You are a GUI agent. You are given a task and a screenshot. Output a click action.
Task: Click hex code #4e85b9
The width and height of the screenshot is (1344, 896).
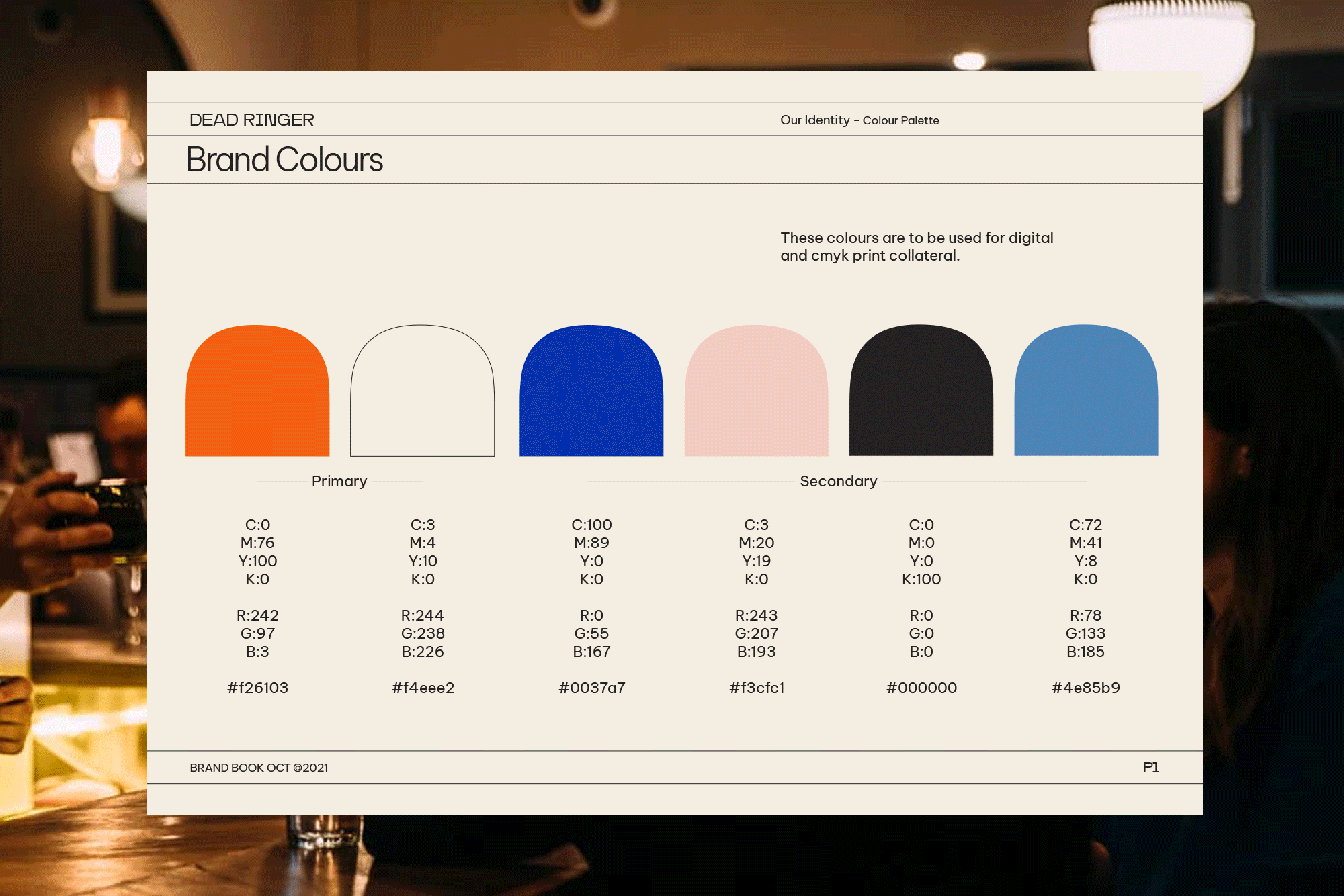click(1086, 688)
